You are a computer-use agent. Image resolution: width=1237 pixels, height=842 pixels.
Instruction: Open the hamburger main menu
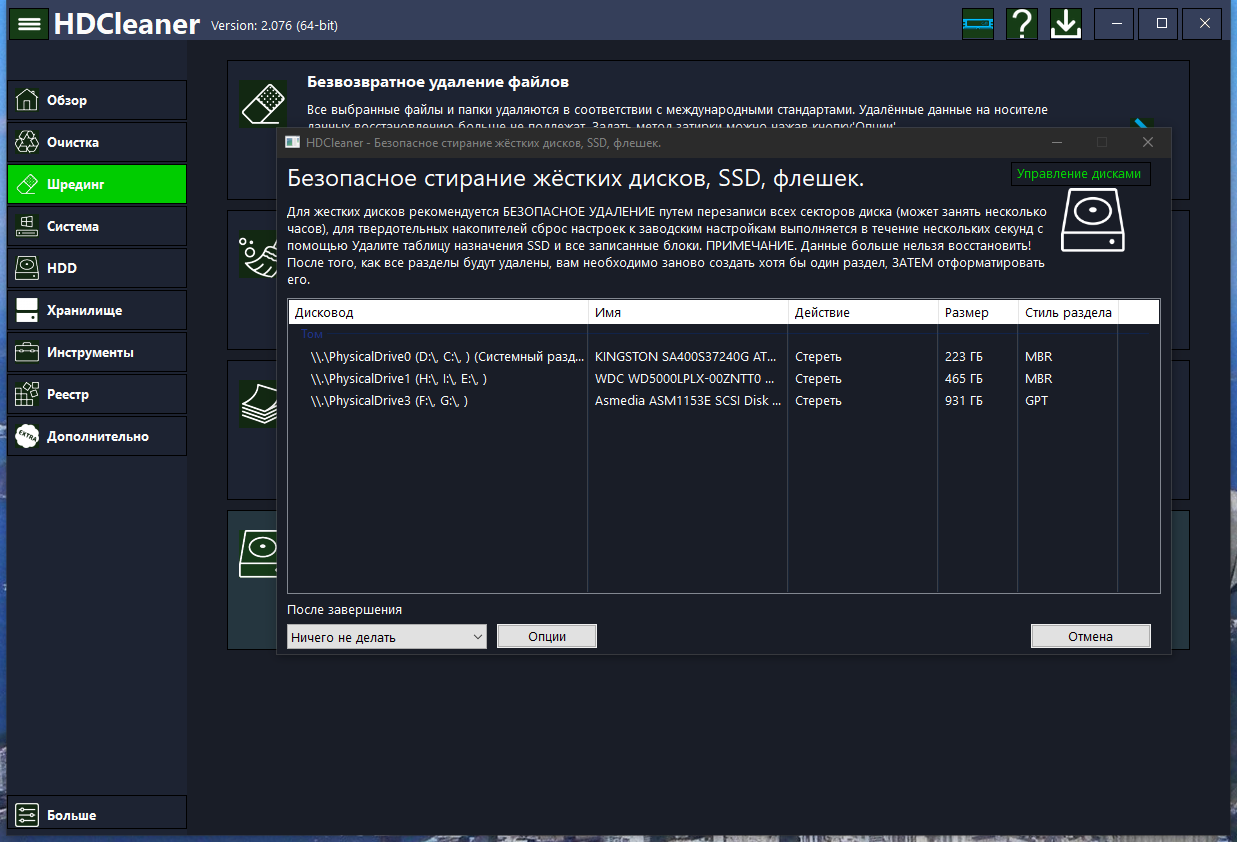30,23
